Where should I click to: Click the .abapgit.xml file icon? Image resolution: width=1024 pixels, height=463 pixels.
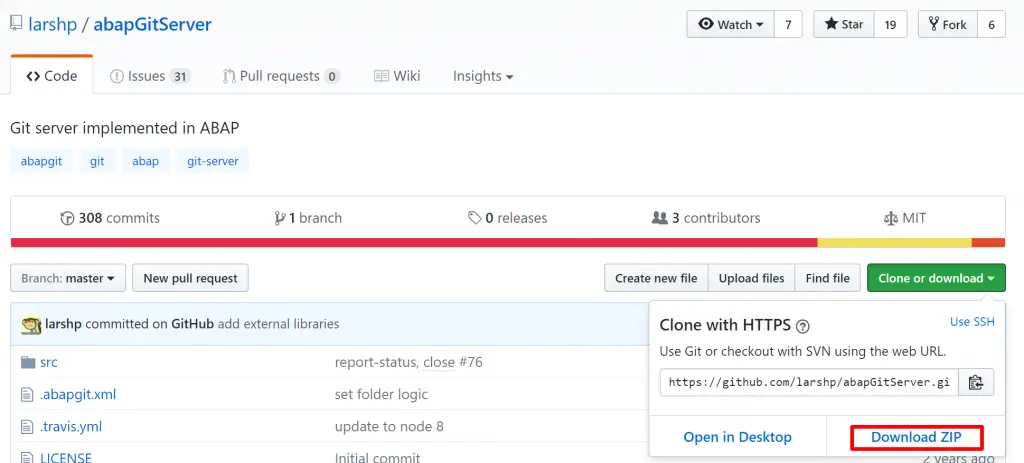click(x=27, y=394)
